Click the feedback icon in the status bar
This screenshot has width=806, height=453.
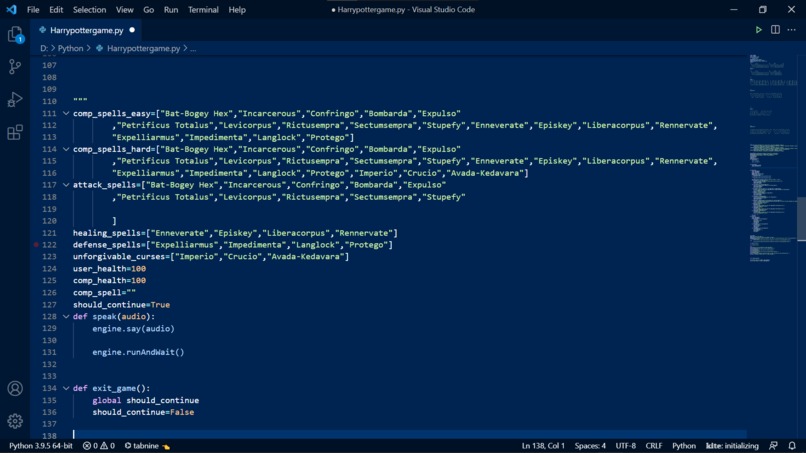click(773, 446)
